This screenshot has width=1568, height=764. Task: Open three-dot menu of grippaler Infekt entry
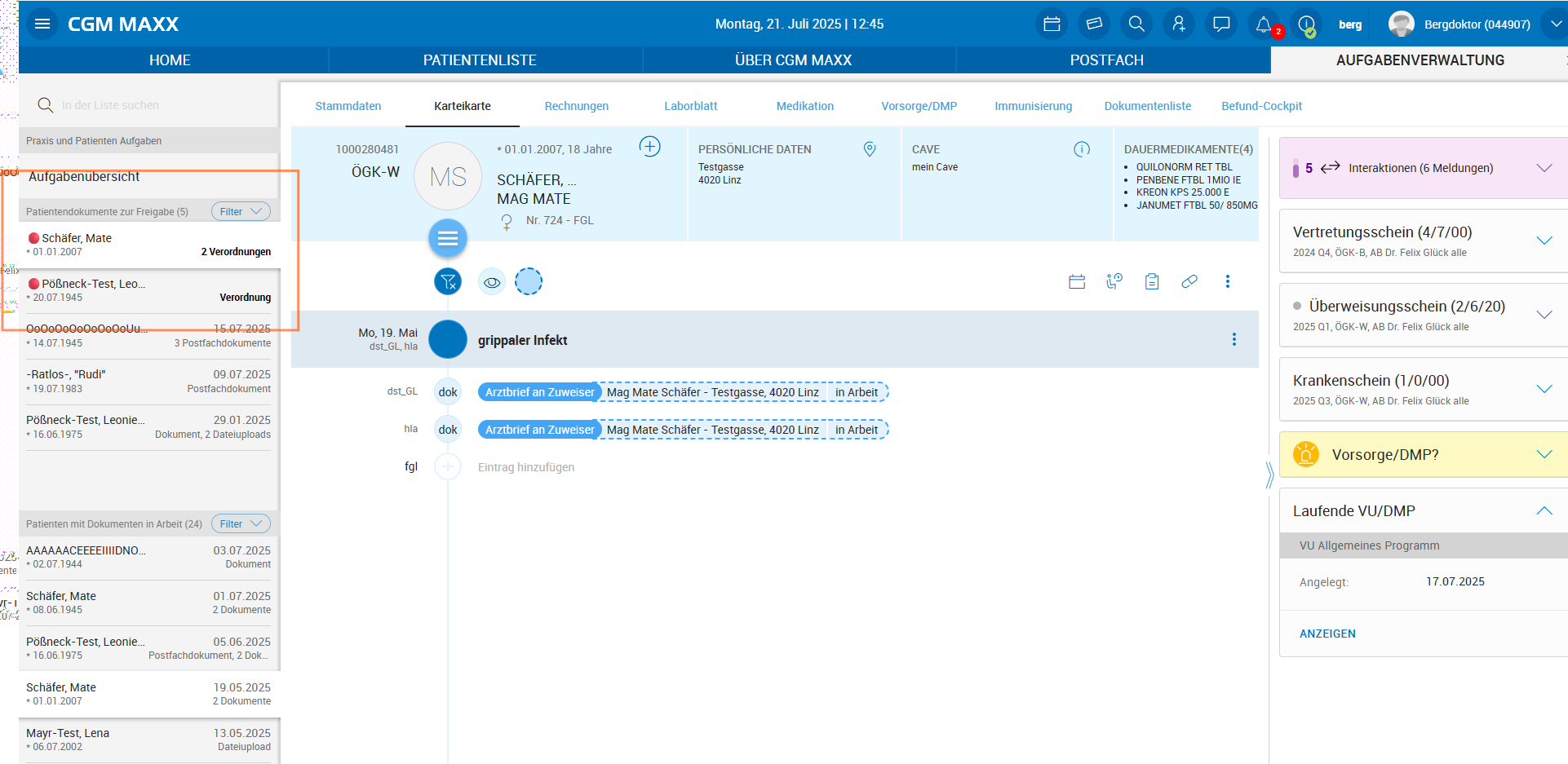(1234, 339)
